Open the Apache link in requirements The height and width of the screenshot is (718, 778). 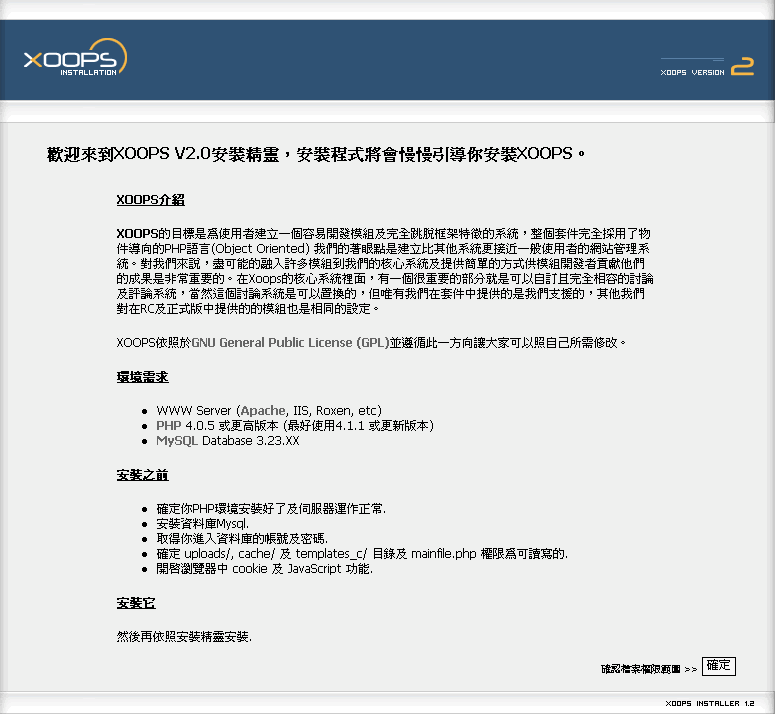pos(264,412)
